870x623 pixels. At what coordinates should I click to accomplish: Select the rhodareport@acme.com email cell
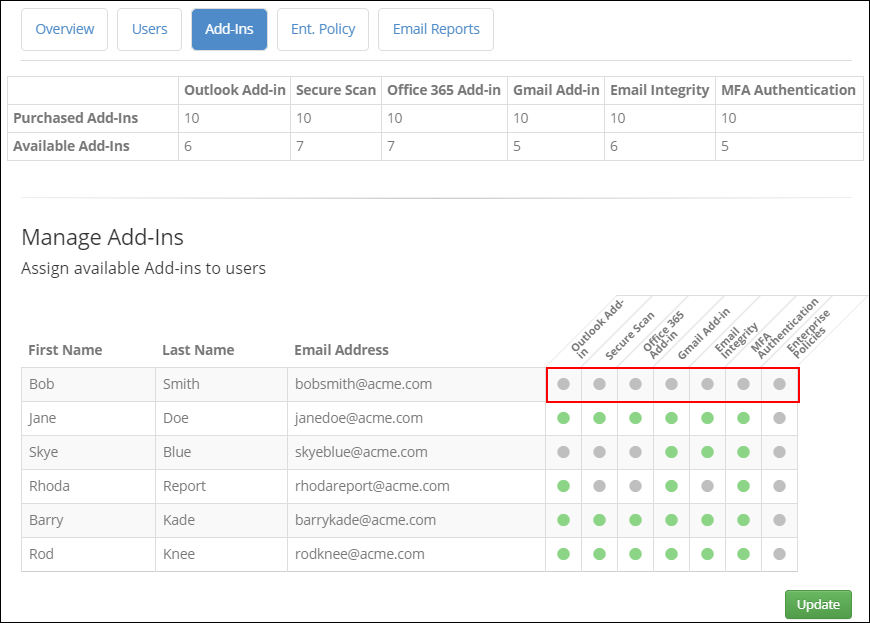tap(416, 486)
